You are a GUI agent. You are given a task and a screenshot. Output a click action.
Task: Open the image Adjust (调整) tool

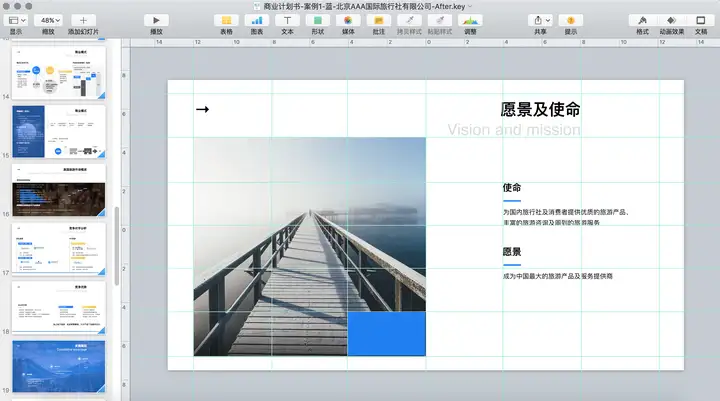pyautogui.click(x=470, y=20)
